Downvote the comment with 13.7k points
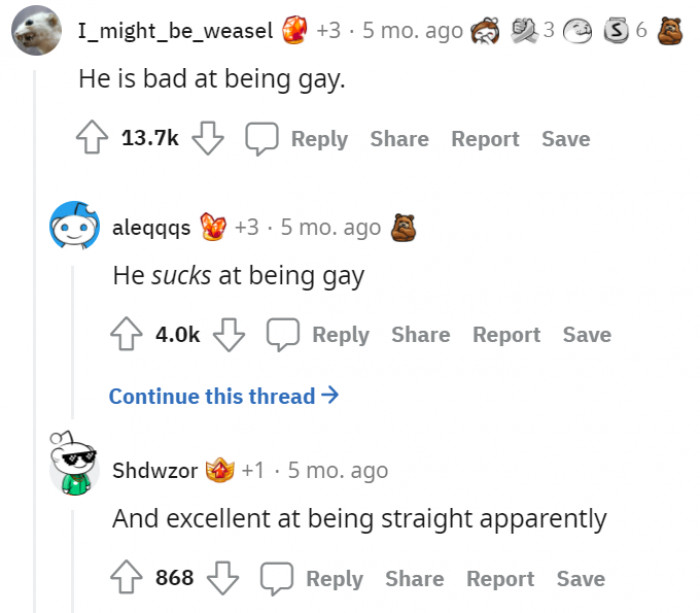Screen dimensions: 700x613 [x=208, y=138]
